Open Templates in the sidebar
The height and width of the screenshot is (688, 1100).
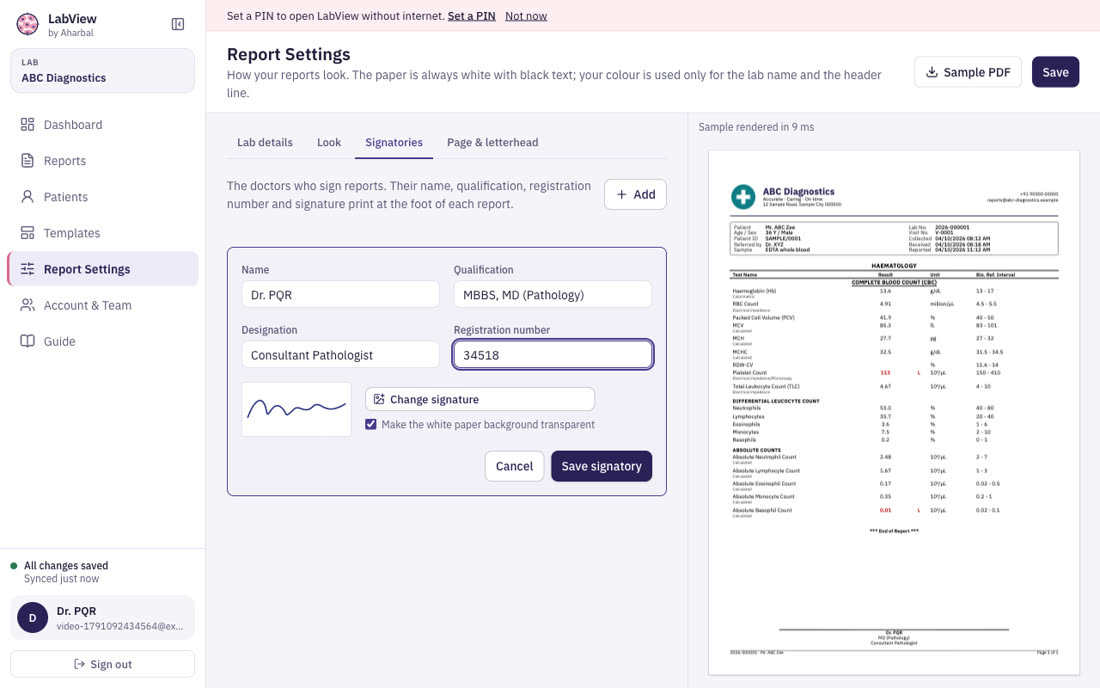[x=103, y=233]
